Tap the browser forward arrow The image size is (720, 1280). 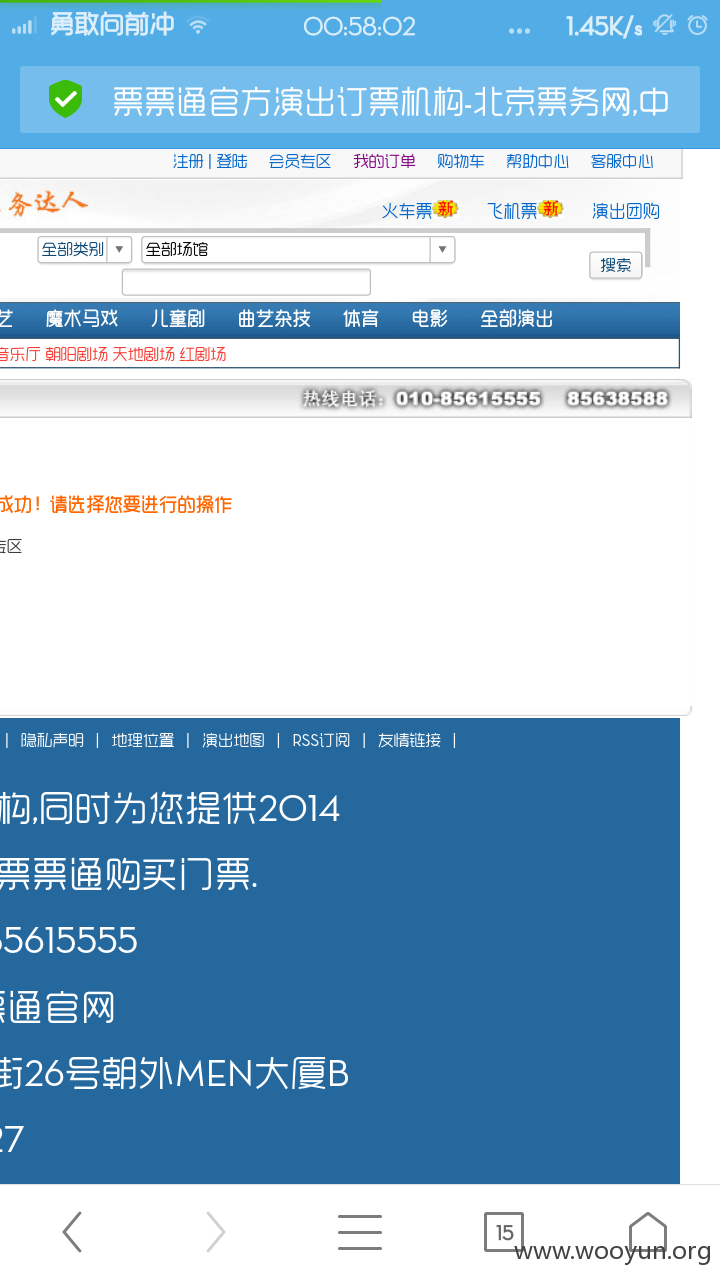(216, 1232)
